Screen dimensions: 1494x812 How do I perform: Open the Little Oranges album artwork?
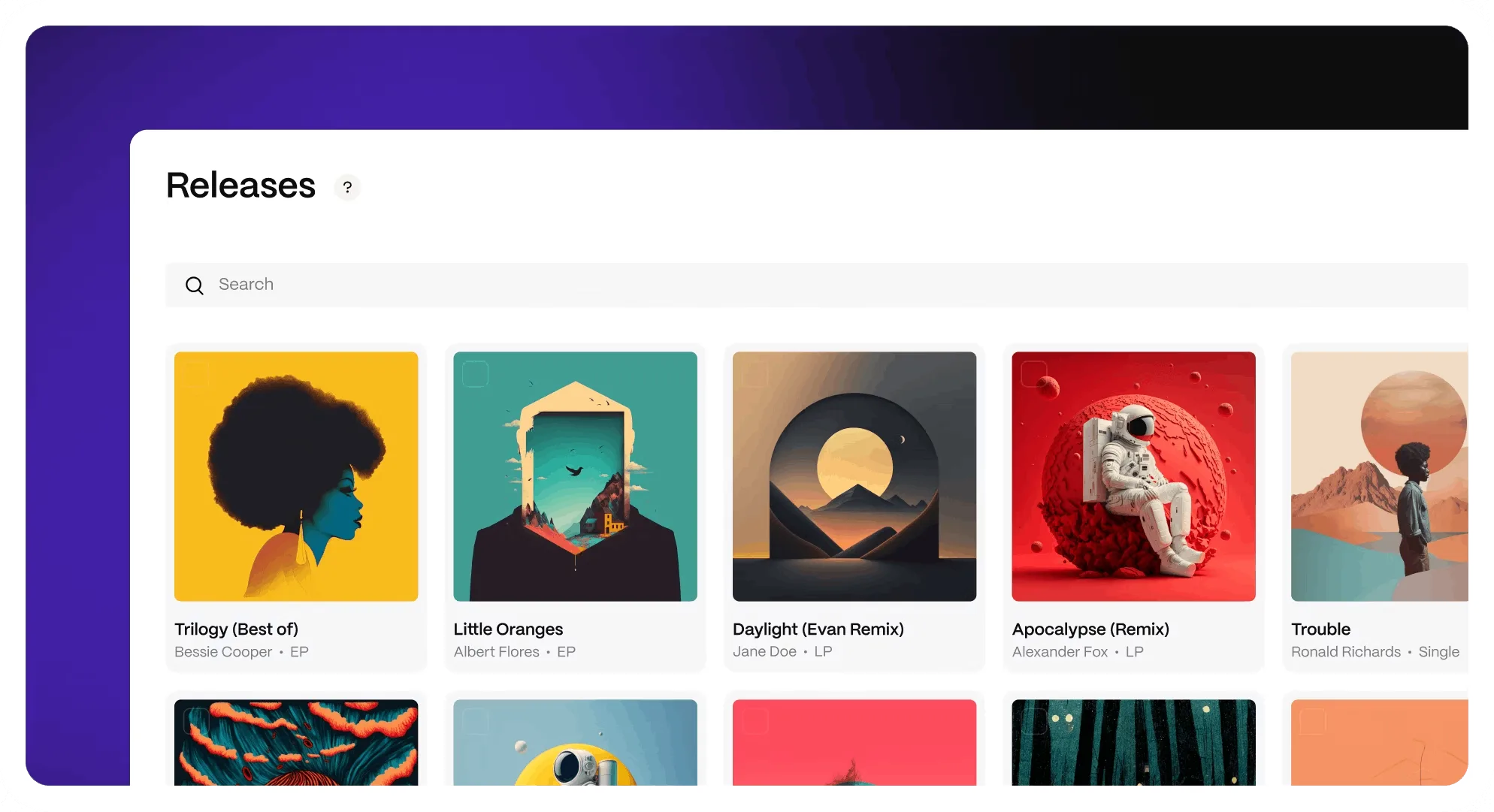(576, 476)
